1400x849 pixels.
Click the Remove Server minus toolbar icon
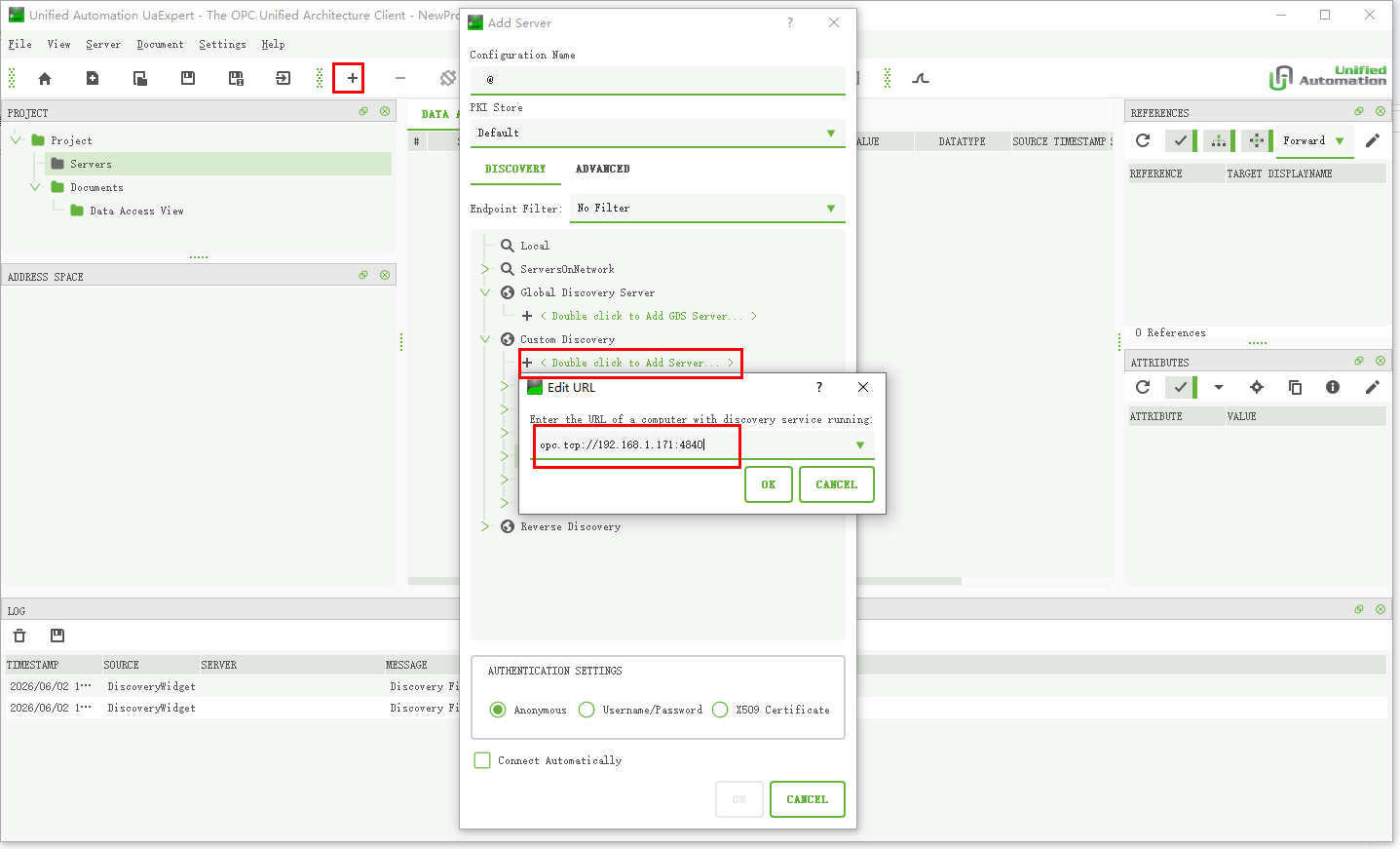click(400, 79)
